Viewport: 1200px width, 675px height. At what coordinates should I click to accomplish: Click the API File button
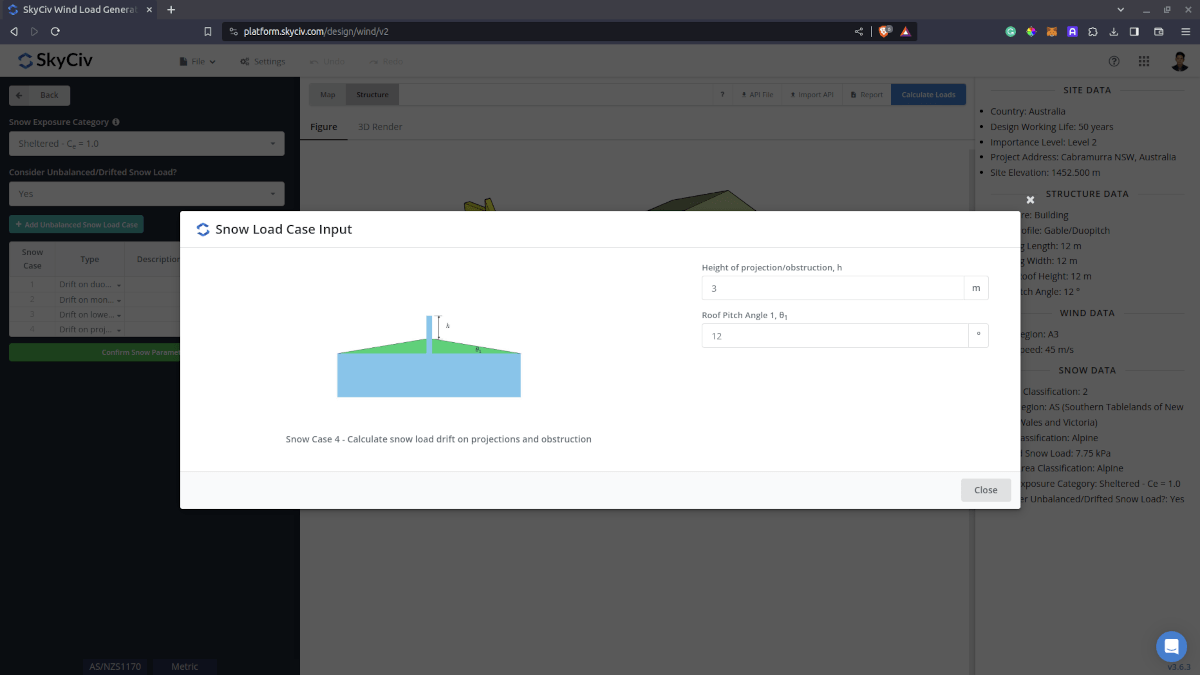pyautogui.click(x=756, y=95)
